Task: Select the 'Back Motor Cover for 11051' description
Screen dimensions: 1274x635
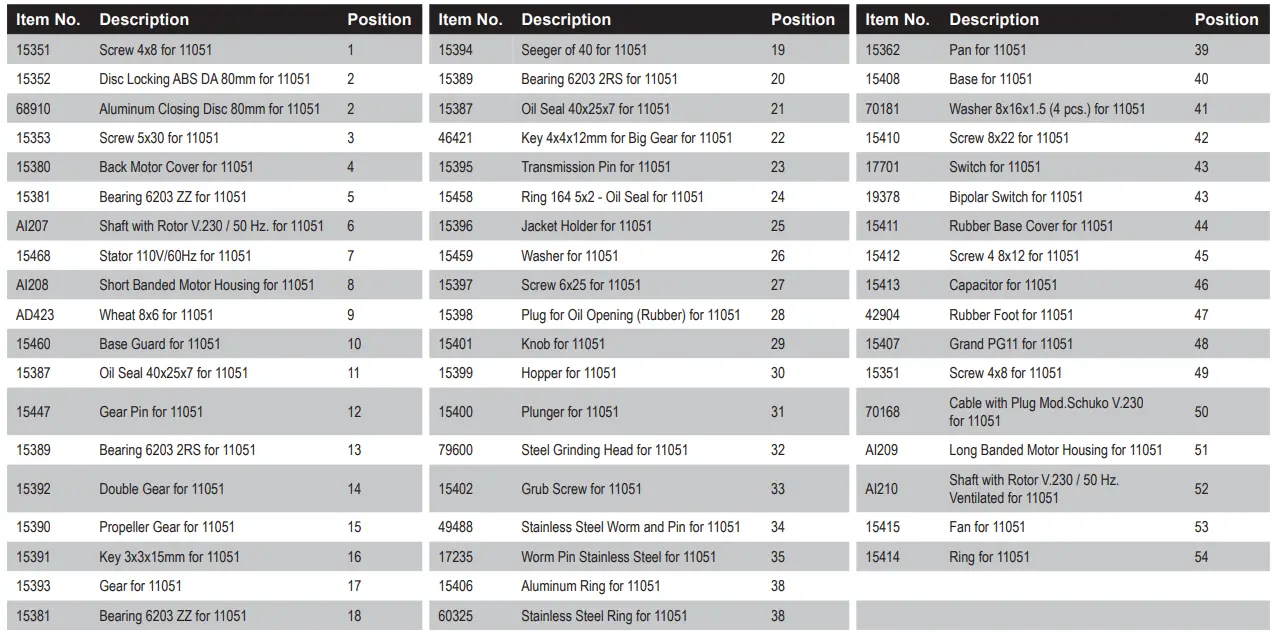Action: [x=176, y=167]
